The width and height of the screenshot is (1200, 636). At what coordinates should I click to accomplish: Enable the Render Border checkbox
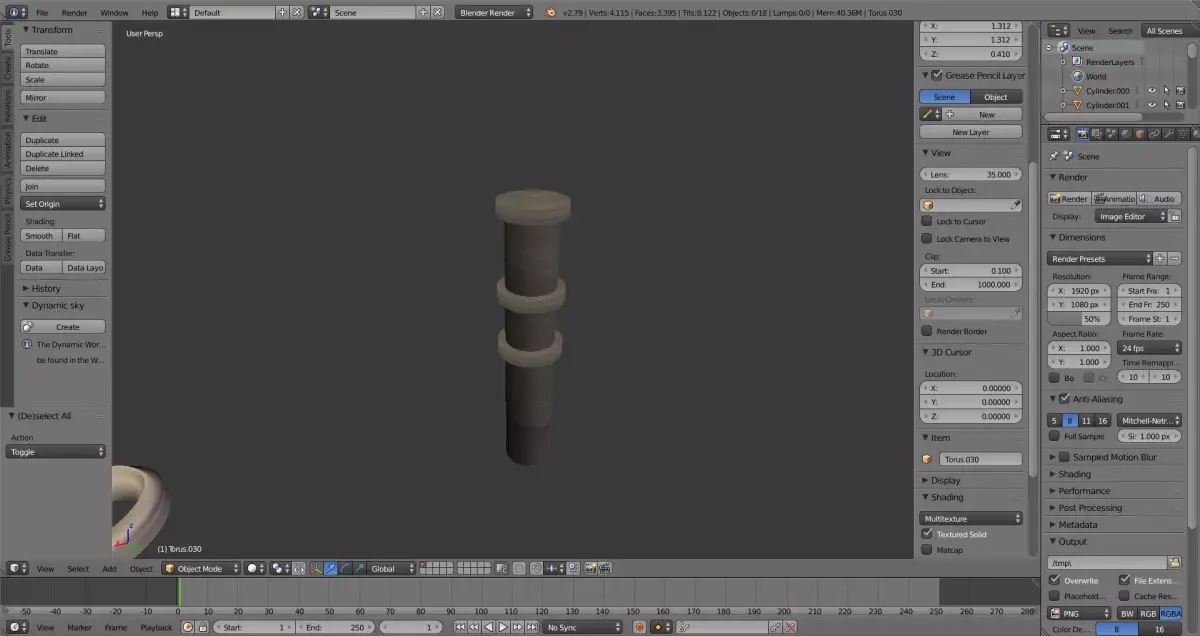click(927, 331)
